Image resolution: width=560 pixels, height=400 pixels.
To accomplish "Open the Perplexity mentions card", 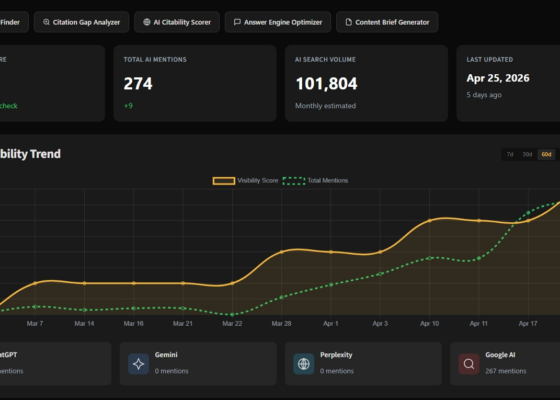I will click(363, 364).
